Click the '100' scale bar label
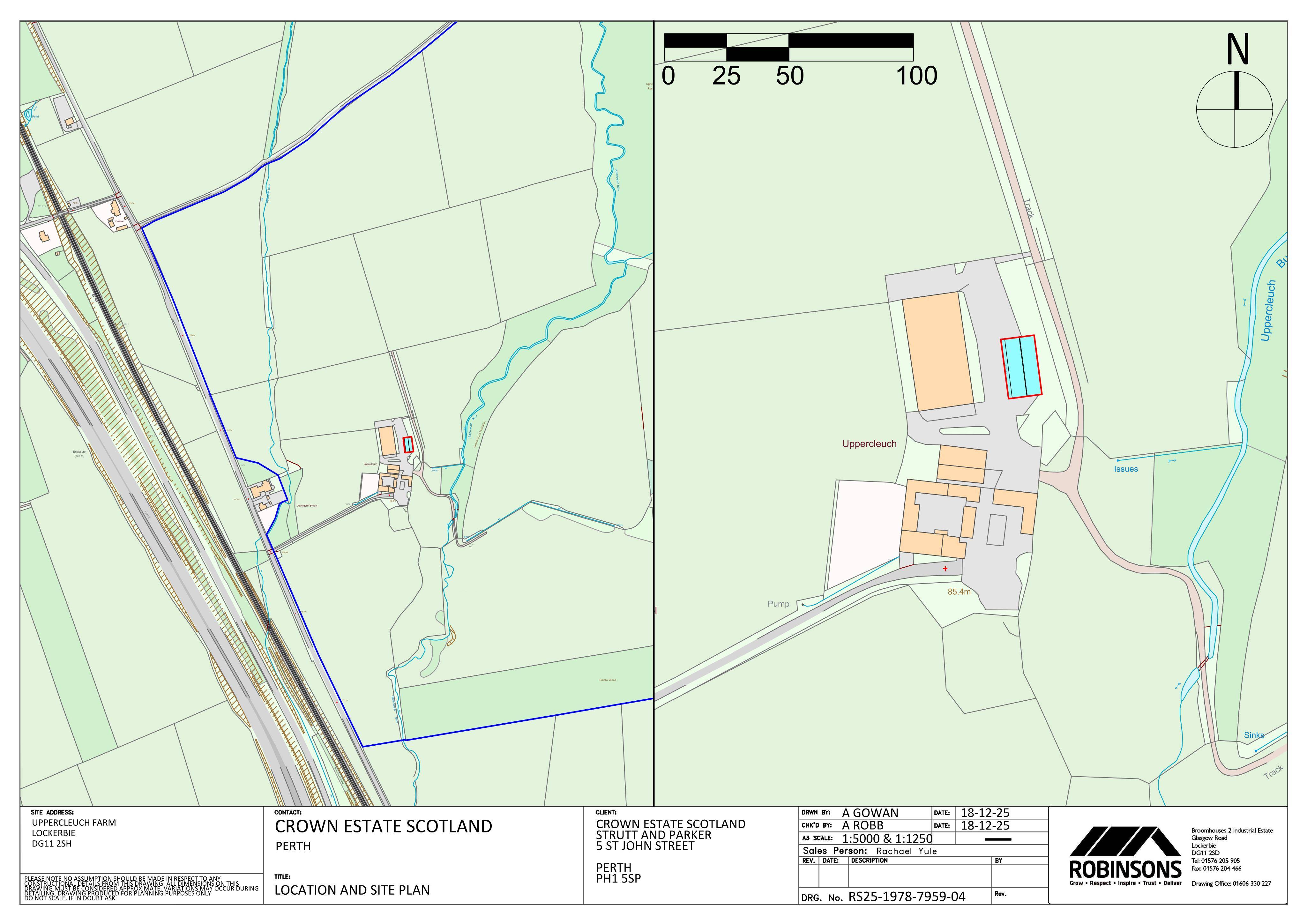1307x924 pixels. (x=916, y=76)
